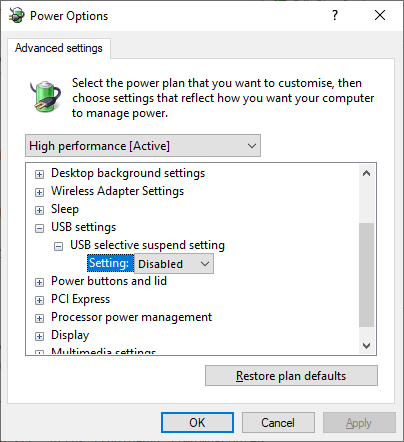Click the settings list scroll up arrow

[367, 173]
